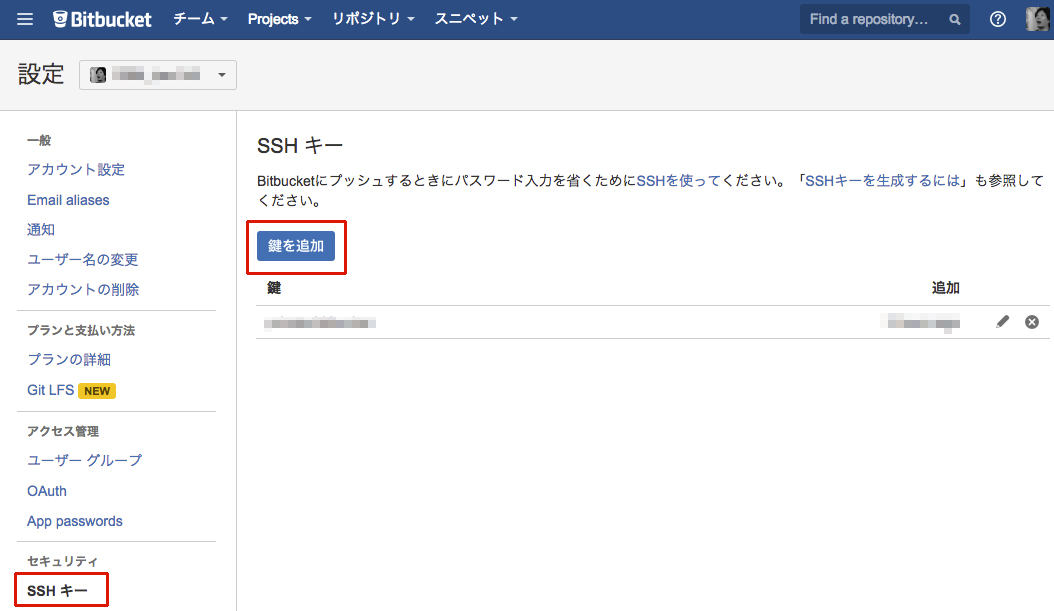Viewport: 1054px width, 611px height.
Task: Expand the チーム dropdown
Action: [x=199, y=18]
